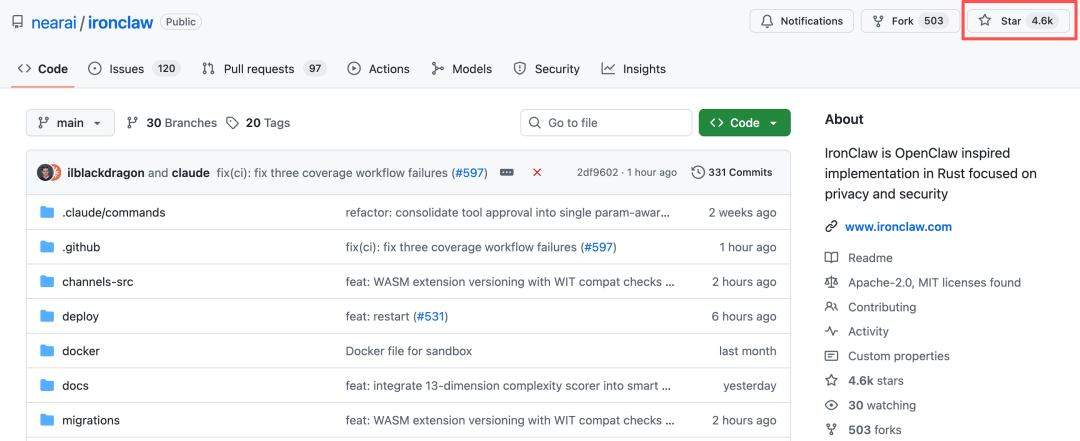
Task: Expand the main branch dropdown
Action: click(70, 123)
